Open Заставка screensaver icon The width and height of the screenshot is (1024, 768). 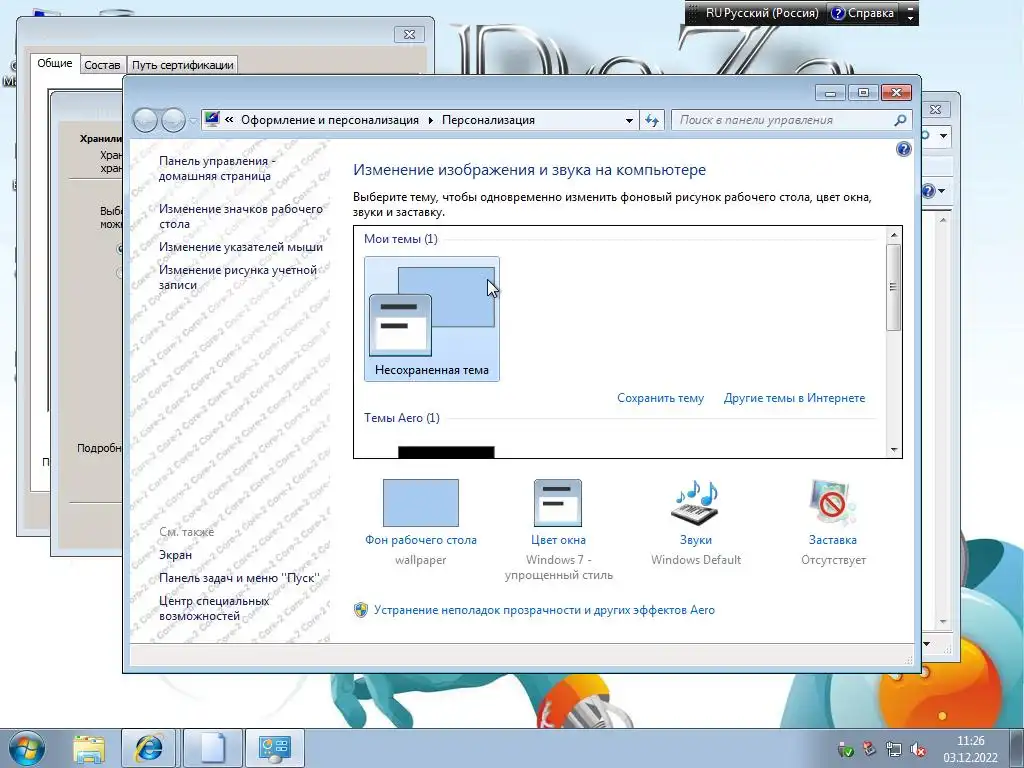click(x=832, y=503)
